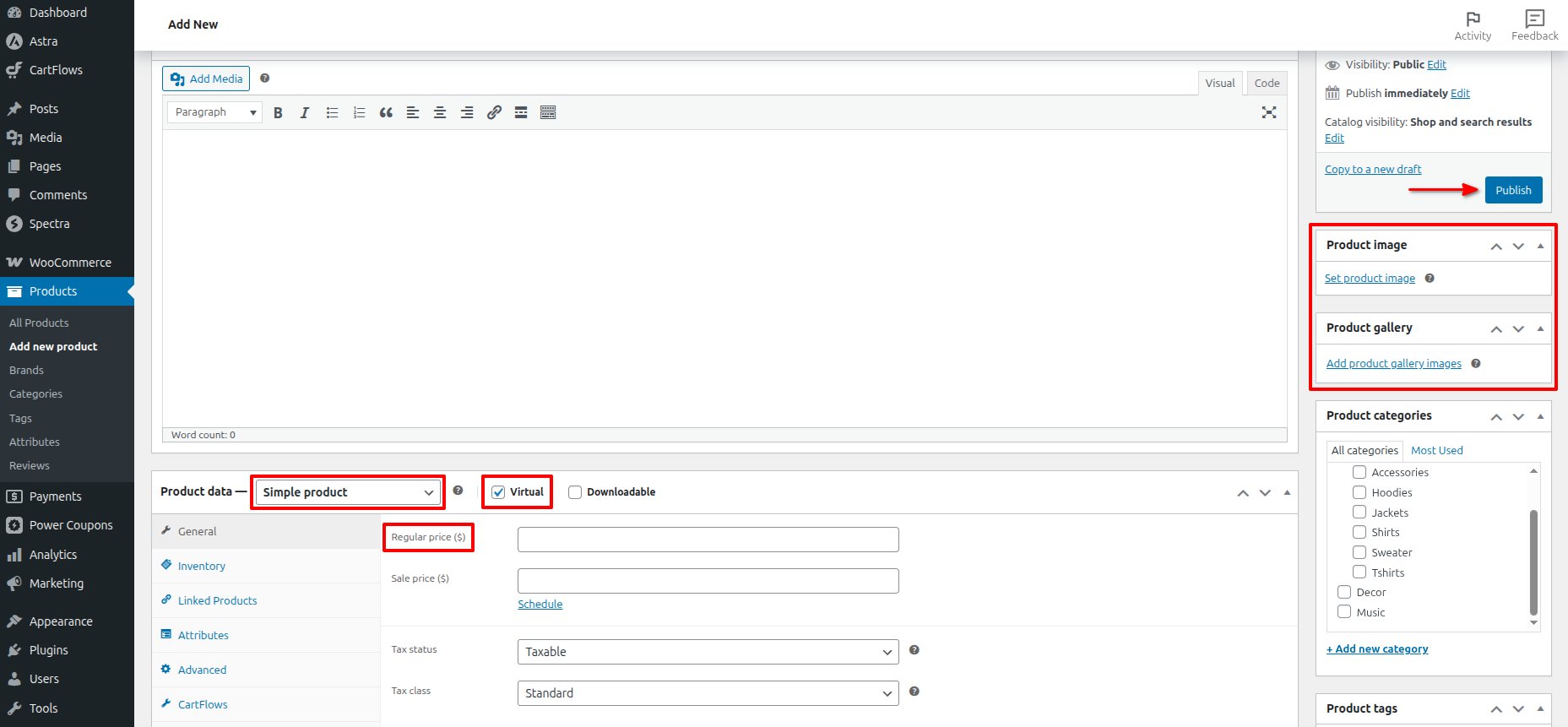Viewport: 1568px width, 727px height.
Task: Insert a numbered list
Action: pos(359,112)
